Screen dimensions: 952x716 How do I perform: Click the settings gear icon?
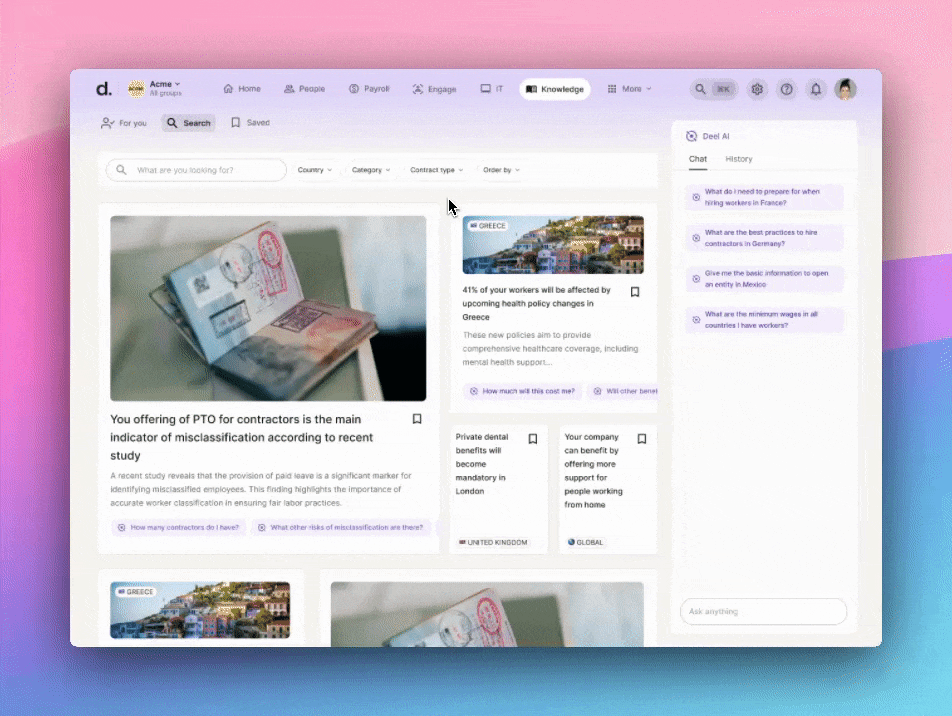coord(757,89)
